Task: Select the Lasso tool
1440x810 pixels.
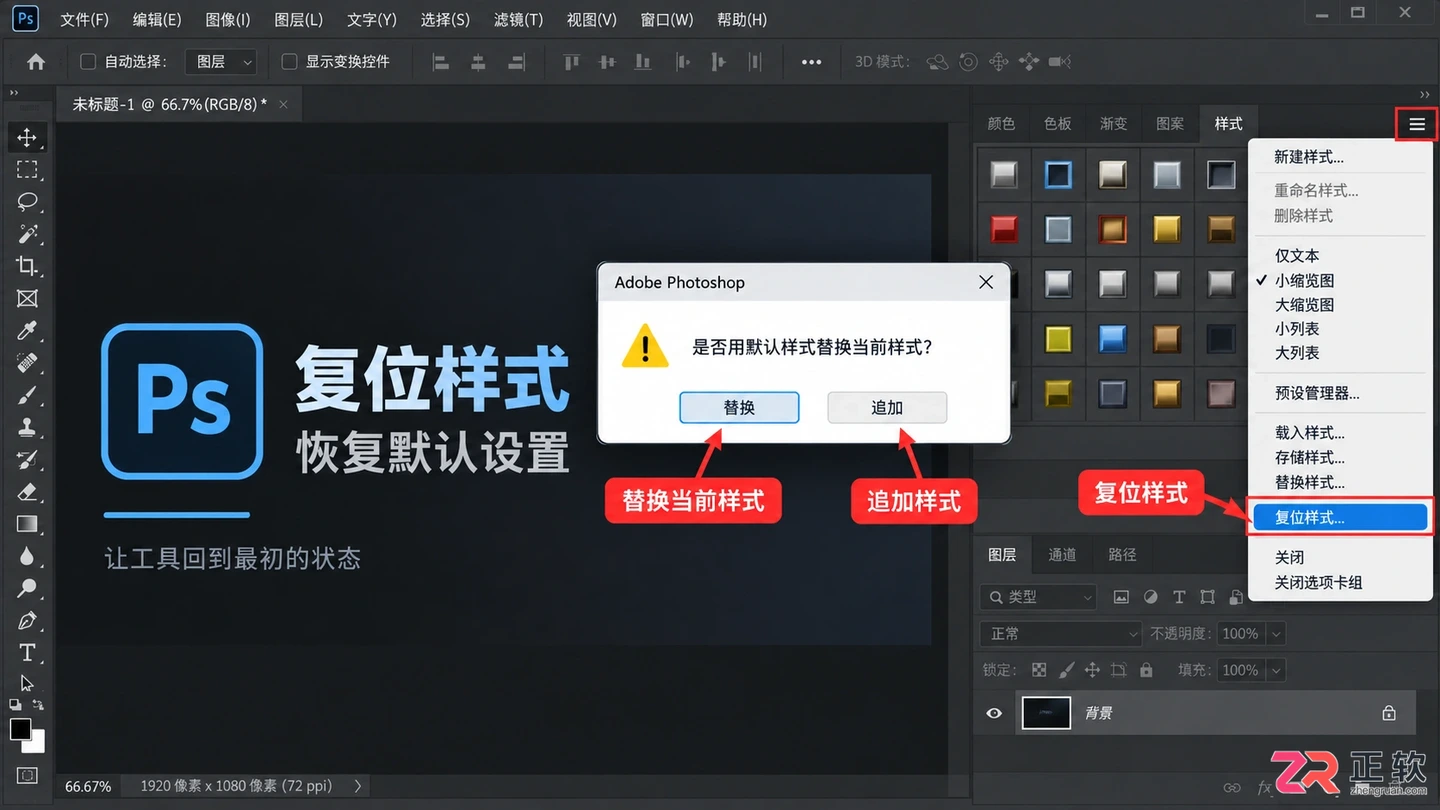Action: (27, 201)
